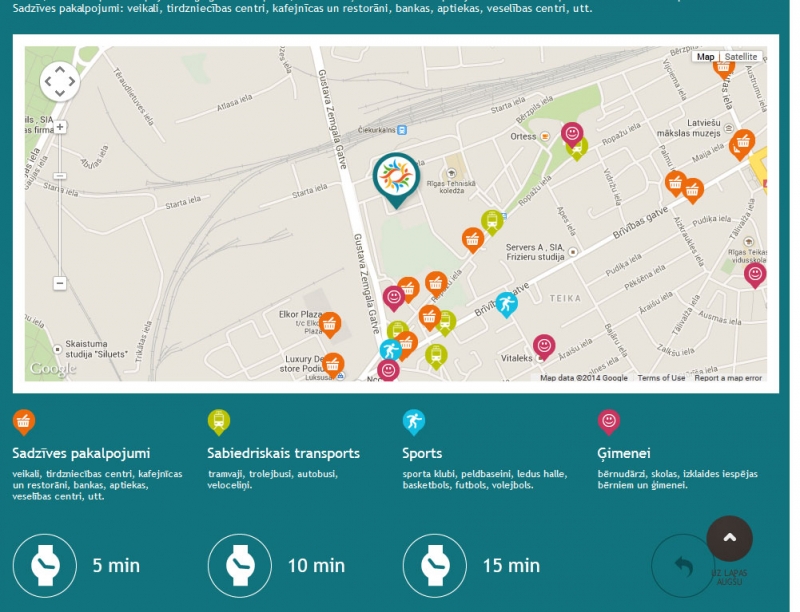
Task: Select the pink Ģimenei category icon
Action: pyautogui.click(x=609, y=421)
